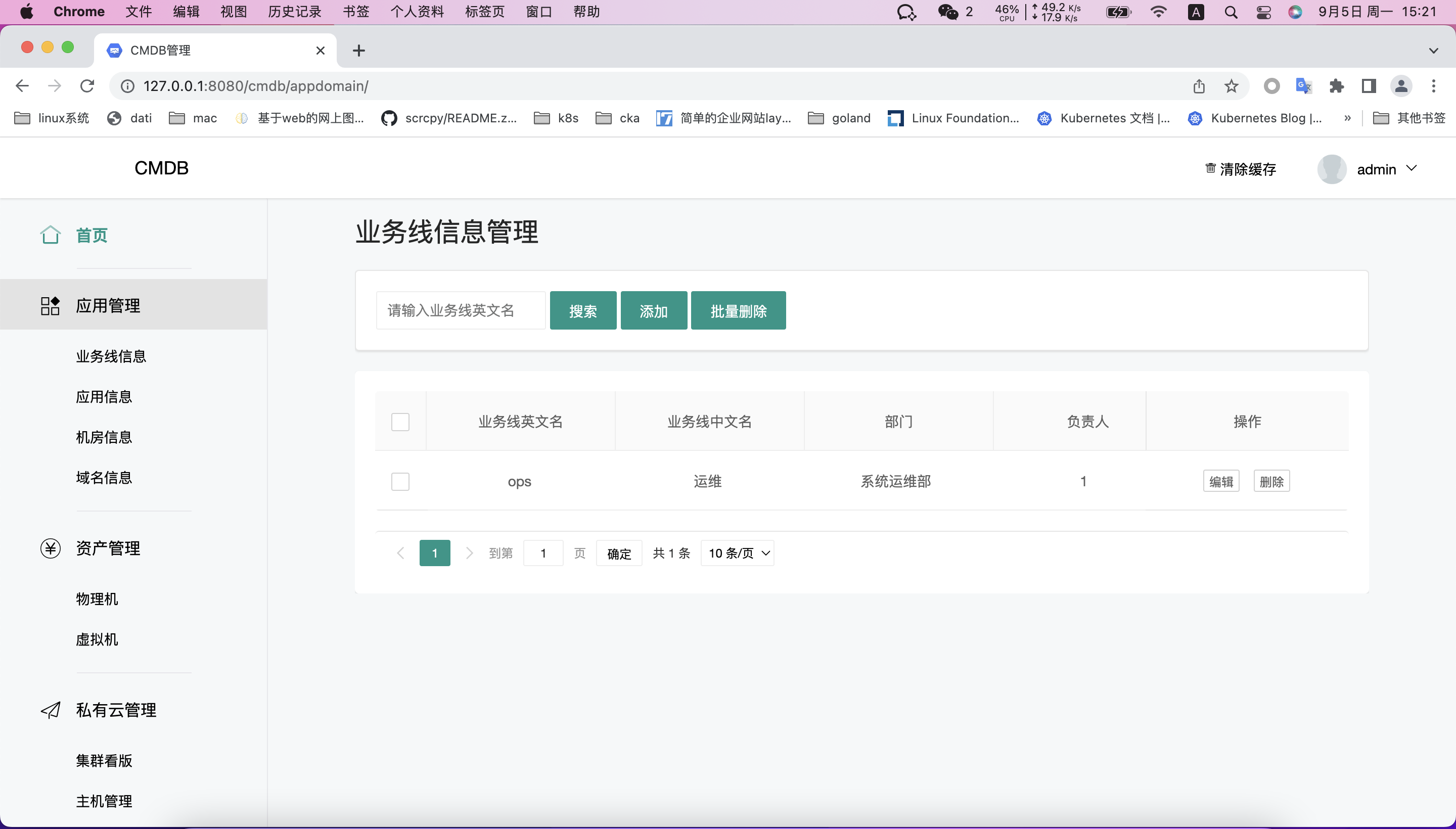Open WeChat icon in menu bar
The height and width of the screenshot is (829, 1456).
click(x=948, y=12)
